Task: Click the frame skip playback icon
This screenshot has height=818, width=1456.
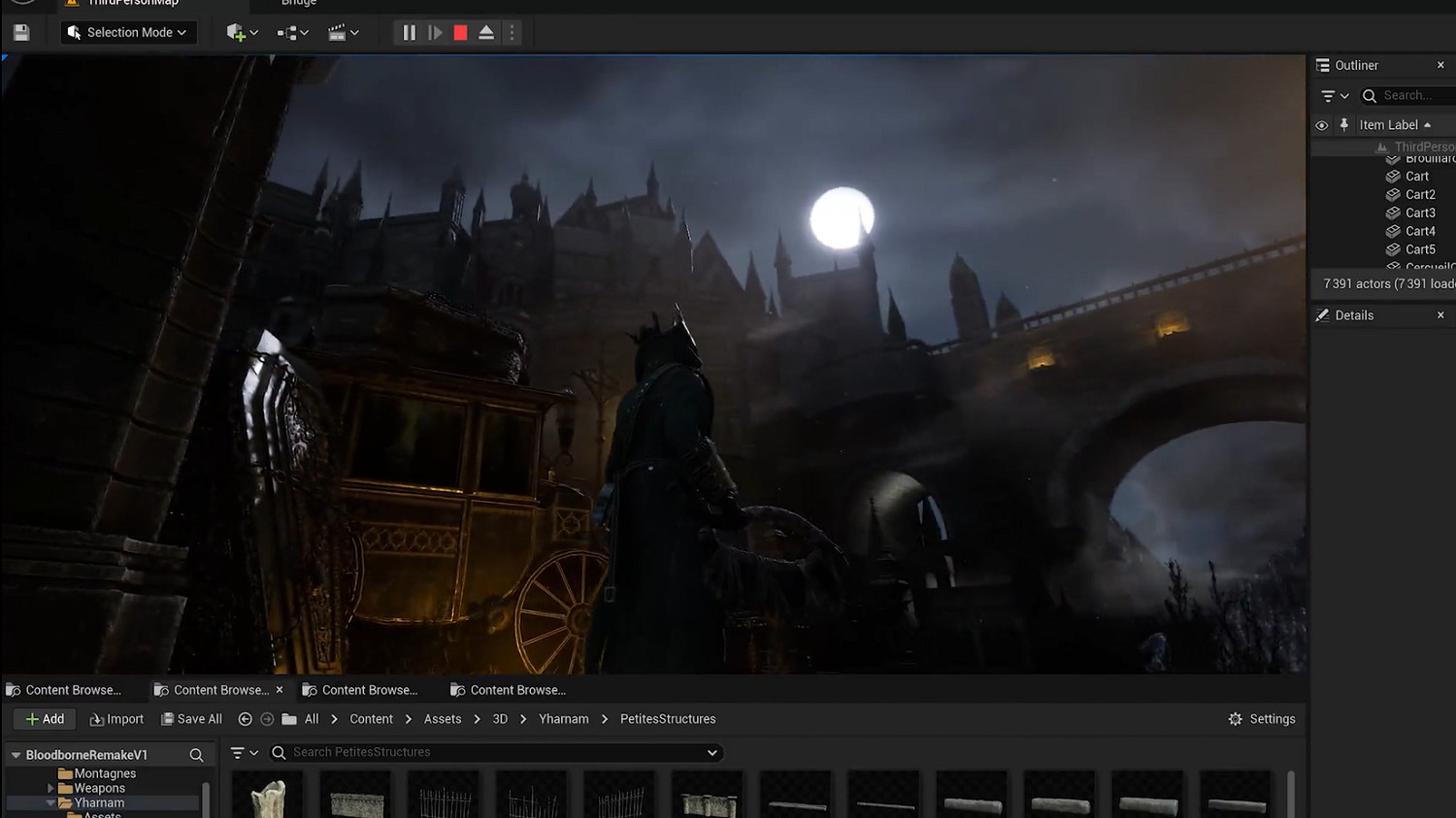Action: pyautogui.click(x=435, y=33)
